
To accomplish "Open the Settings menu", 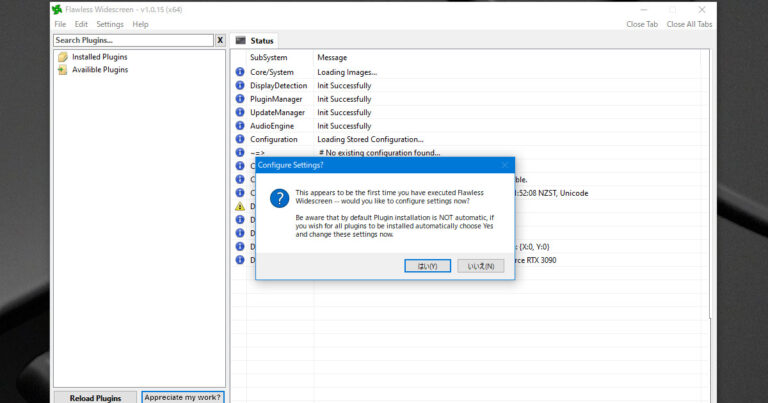I will 110,24.
